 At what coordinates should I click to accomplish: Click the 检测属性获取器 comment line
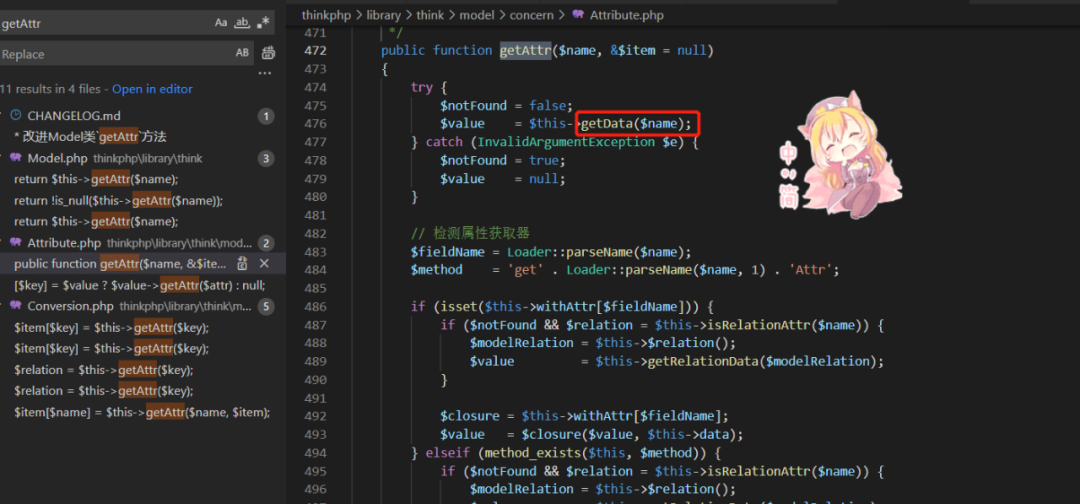tap(470, 233)
